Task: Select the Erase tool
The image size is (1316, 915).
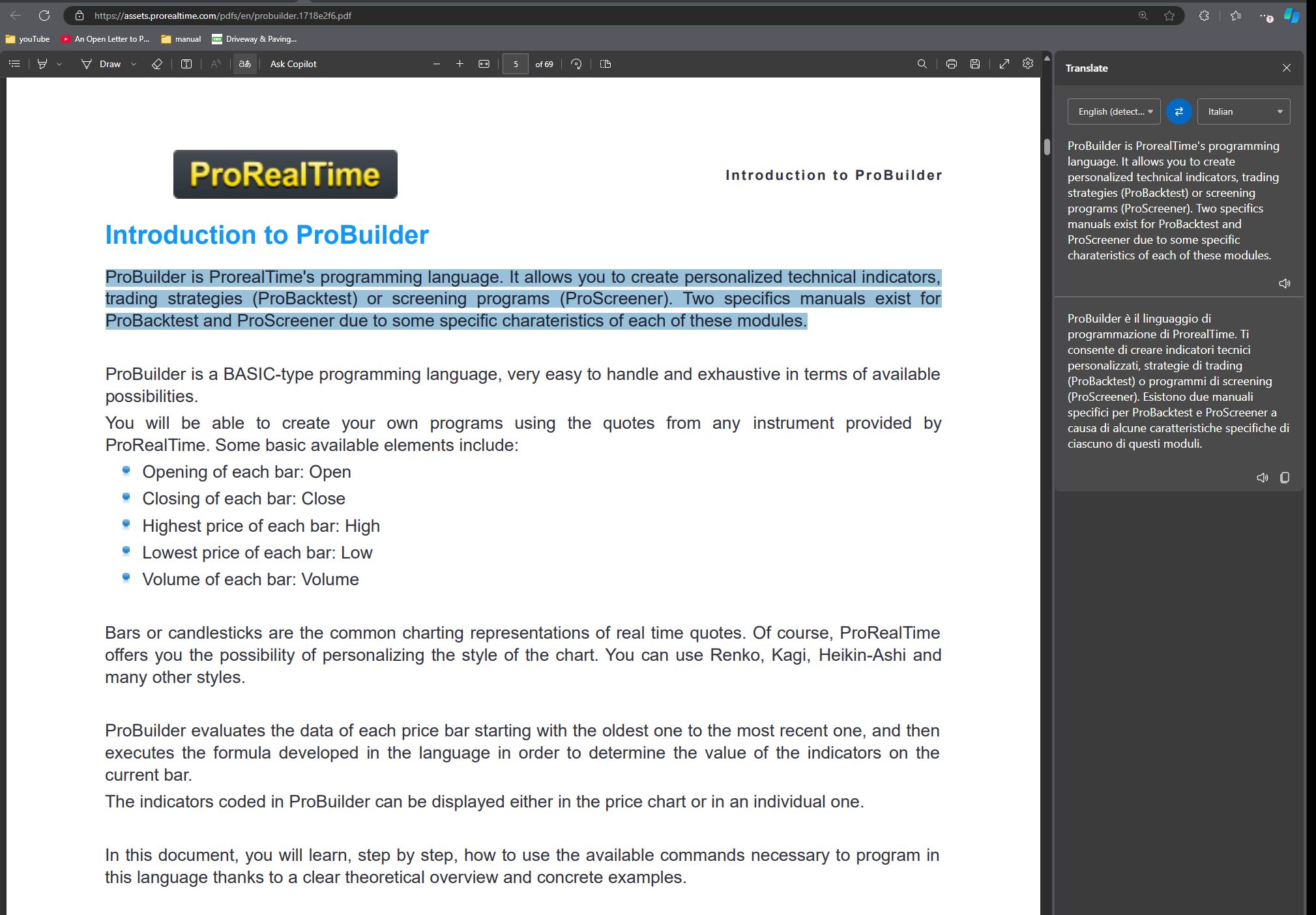Action: (157, 64)
